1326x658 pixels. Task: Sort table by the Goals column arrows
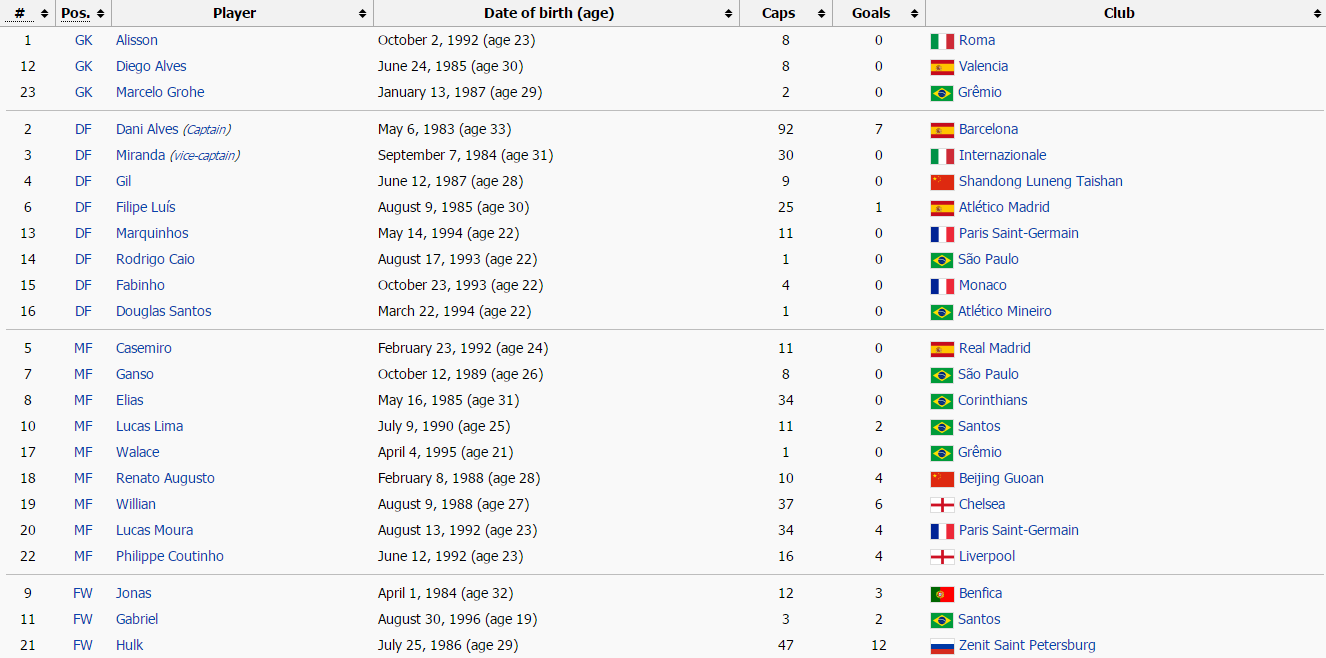[914, 14]
